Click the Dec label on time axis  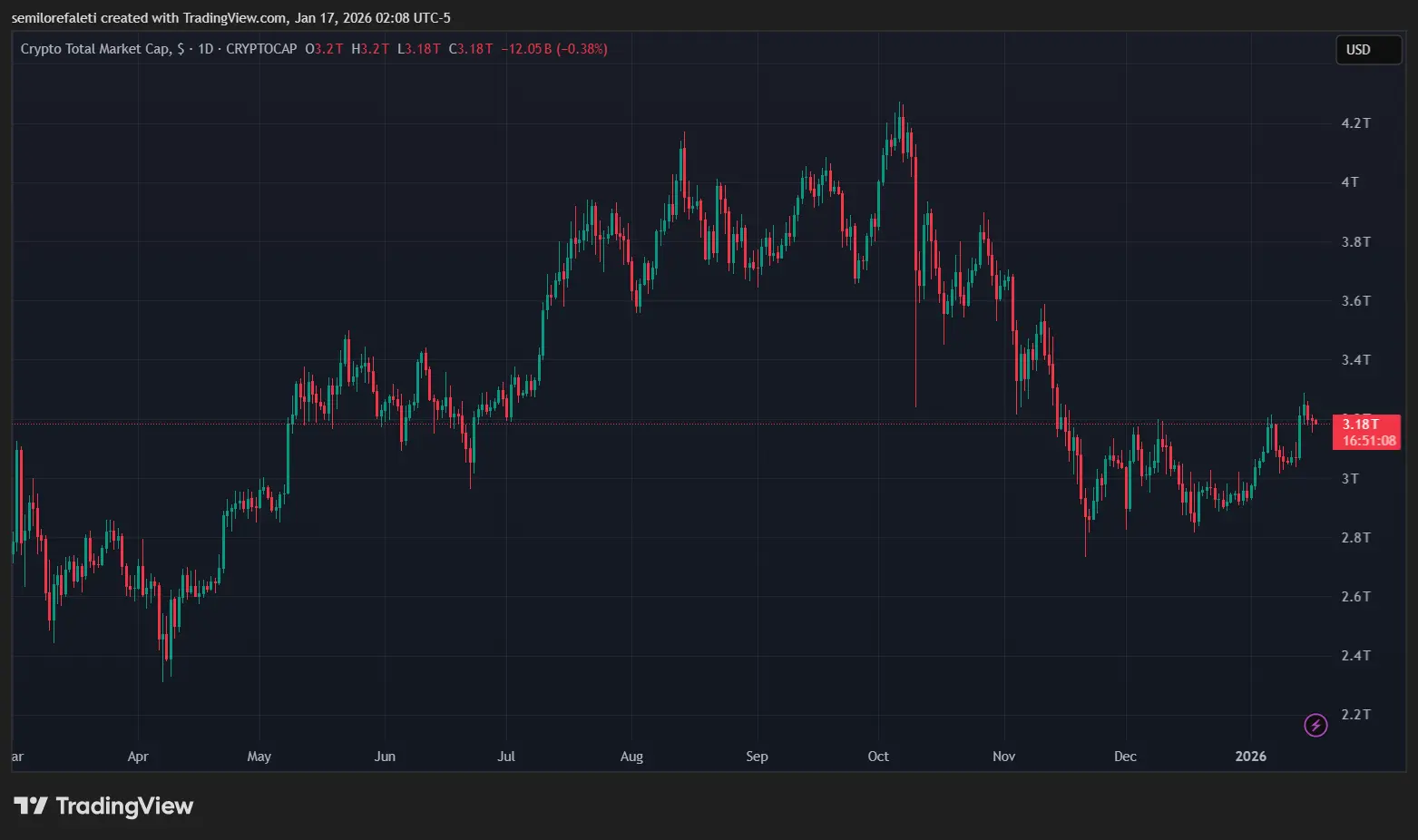pyautogui.click(x=1125, y=757)
